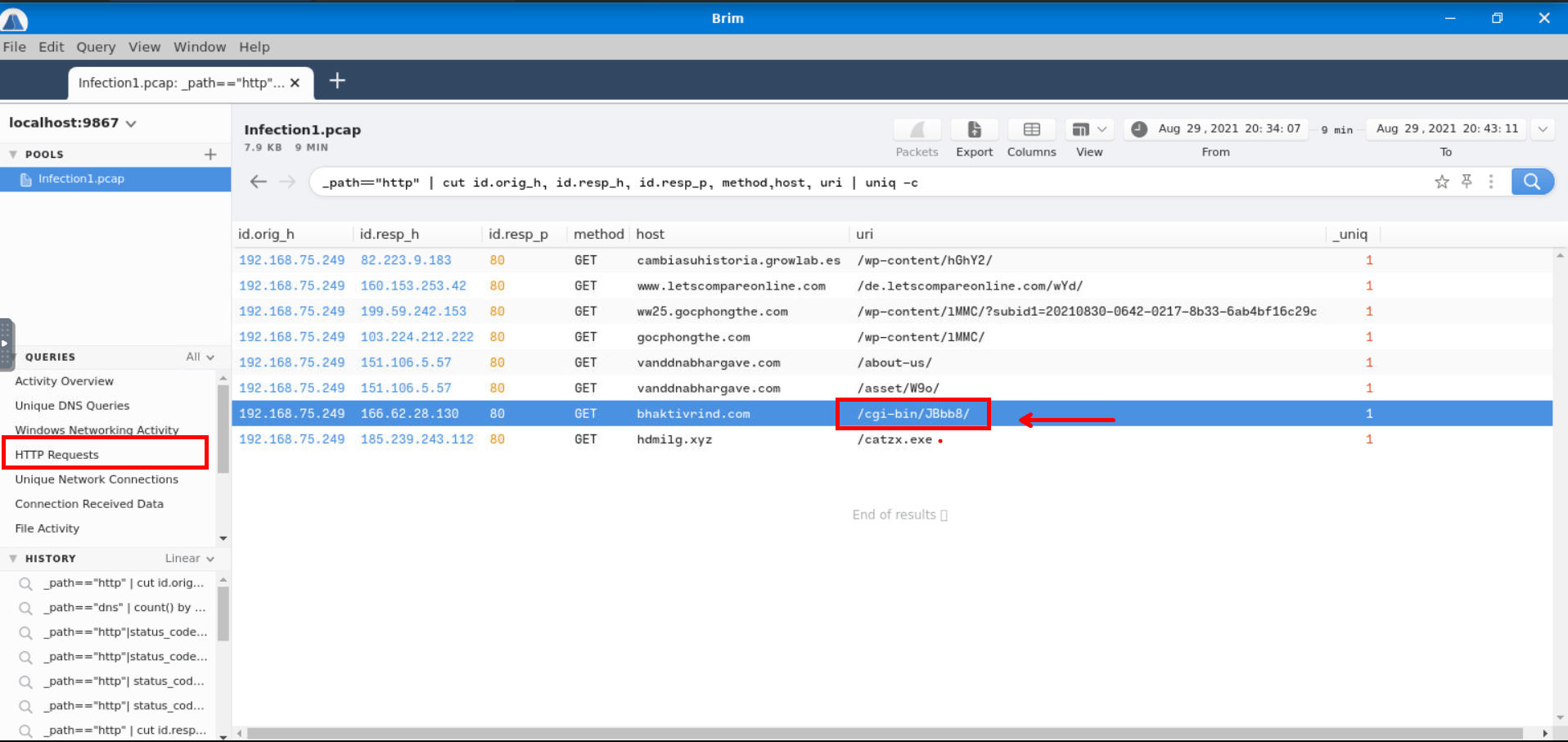Open a new tab with plus button
The width and height of the screenshot is (1568, 742).
[337, 81]
